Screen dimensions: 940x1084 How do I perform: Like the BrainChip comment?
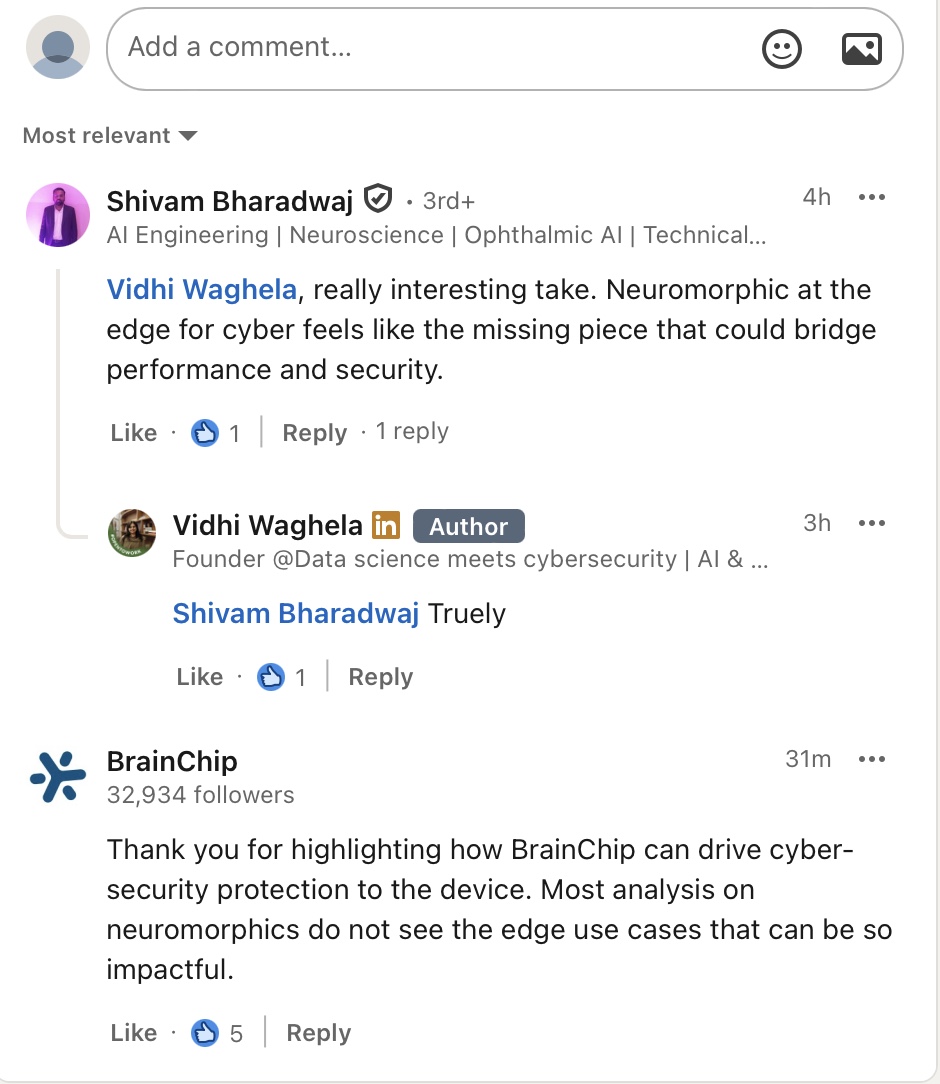(x=134, y=1033)
